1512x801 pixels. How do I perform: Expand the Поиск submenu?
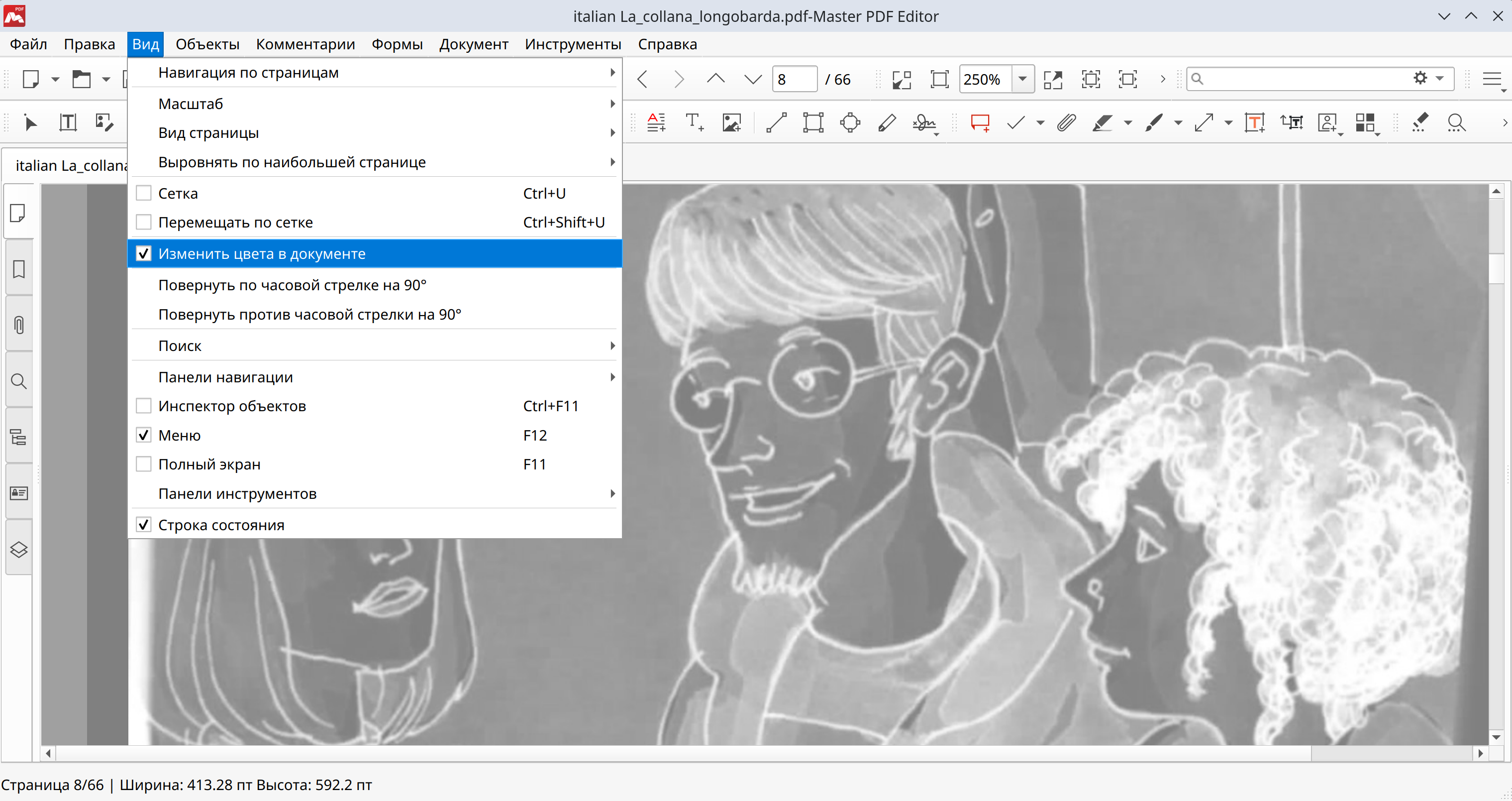(x=375, y=345)
